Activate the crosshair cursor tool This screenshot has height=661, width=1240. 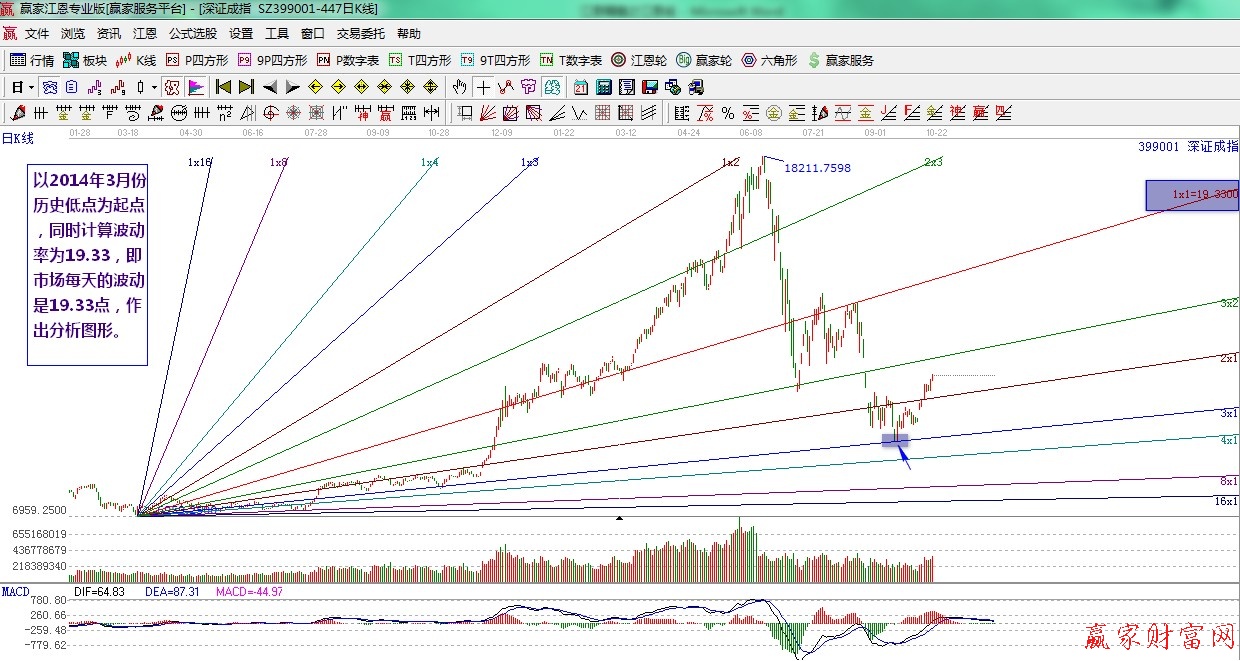(x=483, y=87)
